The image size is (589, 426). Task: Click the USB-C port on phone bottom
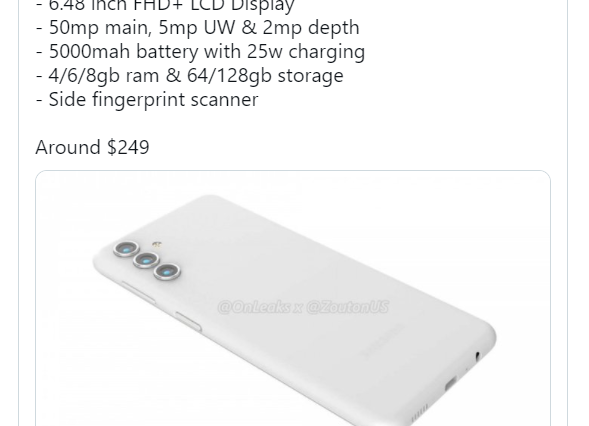click(x=450, y=384)
